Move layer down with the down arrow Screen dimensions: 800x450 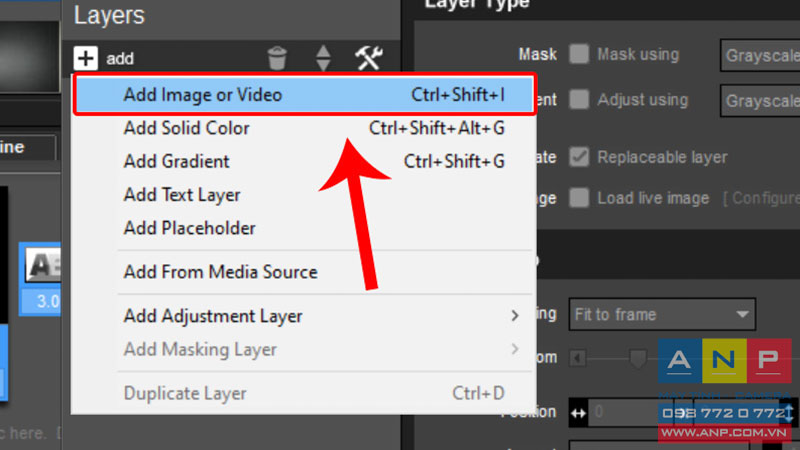click(323, 65)
